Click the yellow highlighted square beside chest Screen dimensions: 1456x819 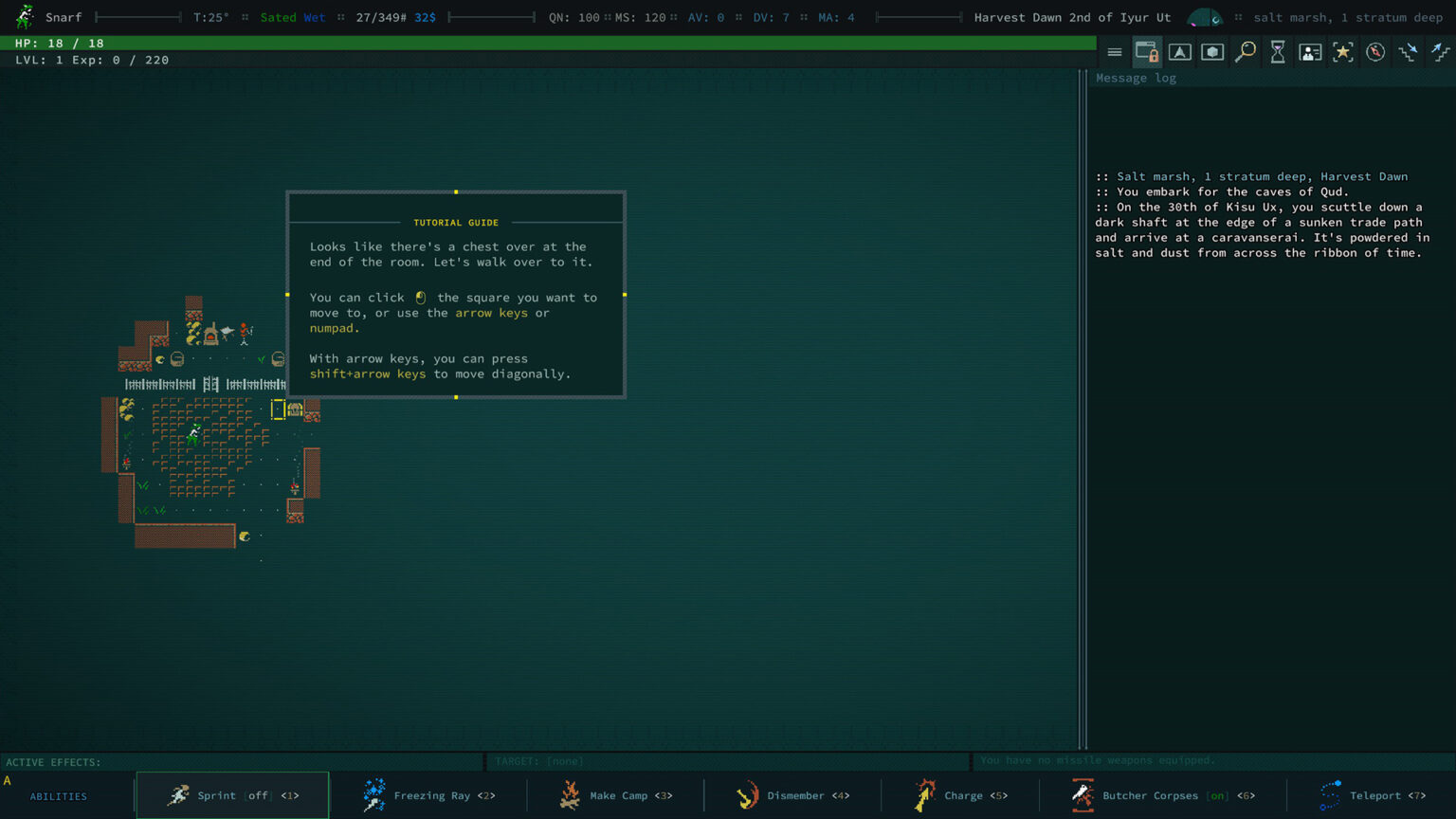click(x=278, y=409)
